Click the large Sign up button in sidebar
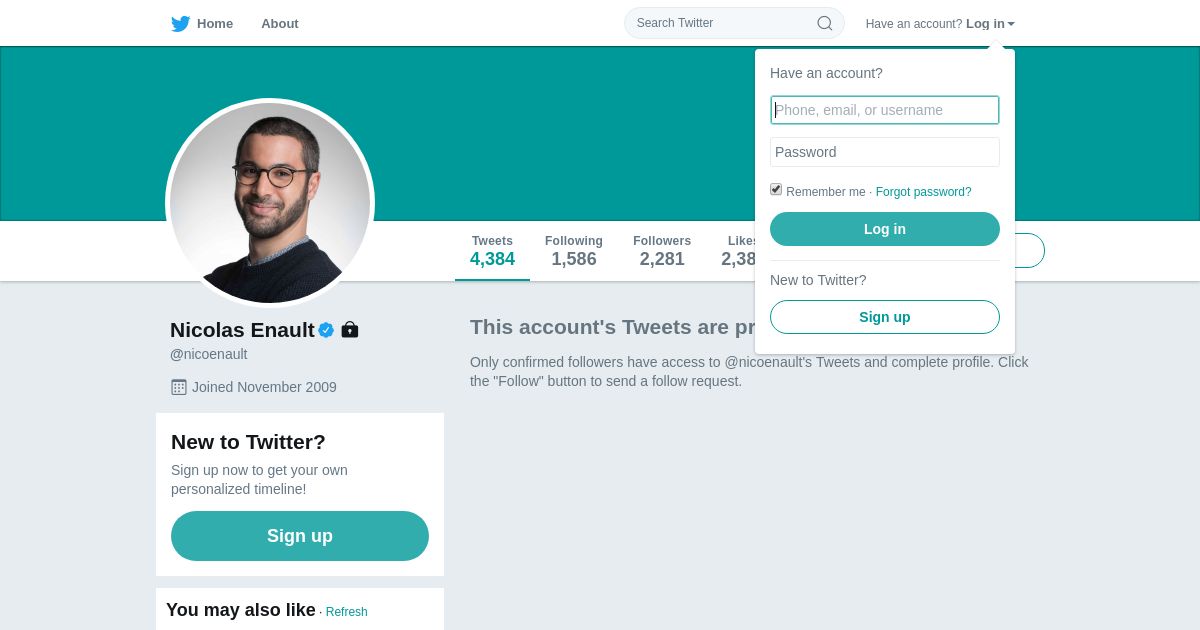 click(300, 536)
